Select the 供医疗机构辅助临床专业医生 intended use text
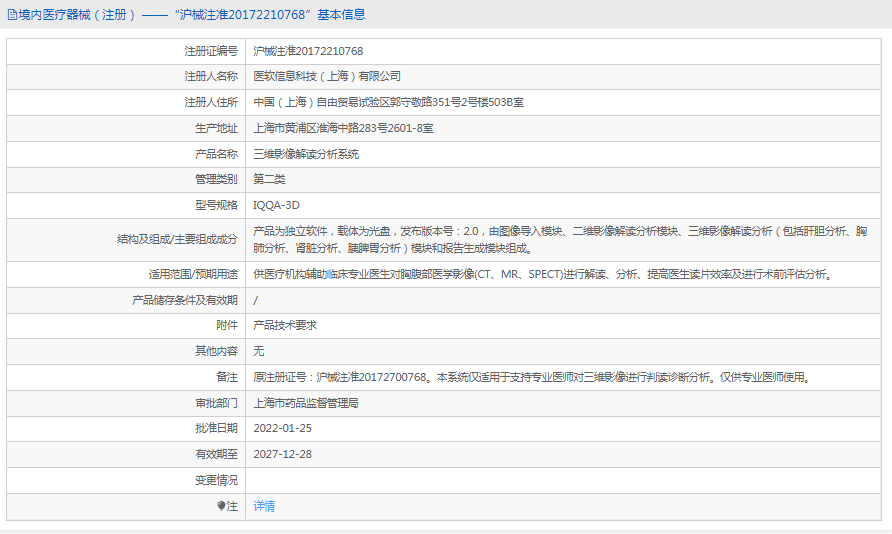The width and height of the screenshot is (892, 534). coord(544,274)
